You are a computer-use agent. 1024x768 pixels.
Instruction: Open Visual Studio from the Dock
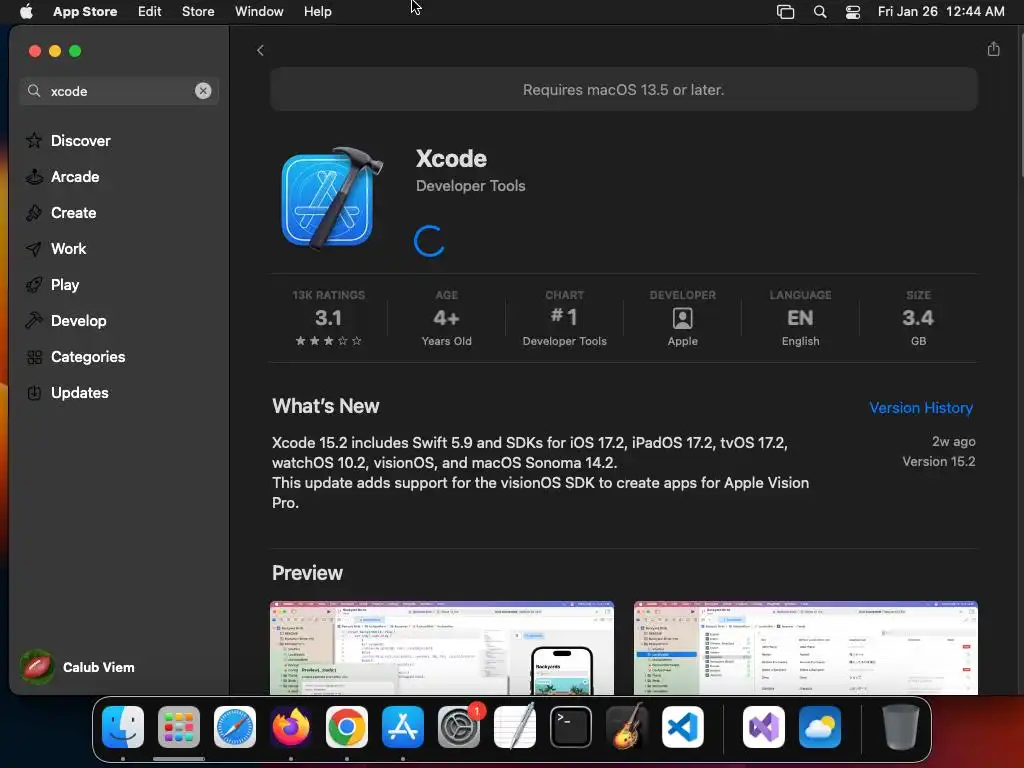[763, 726]
